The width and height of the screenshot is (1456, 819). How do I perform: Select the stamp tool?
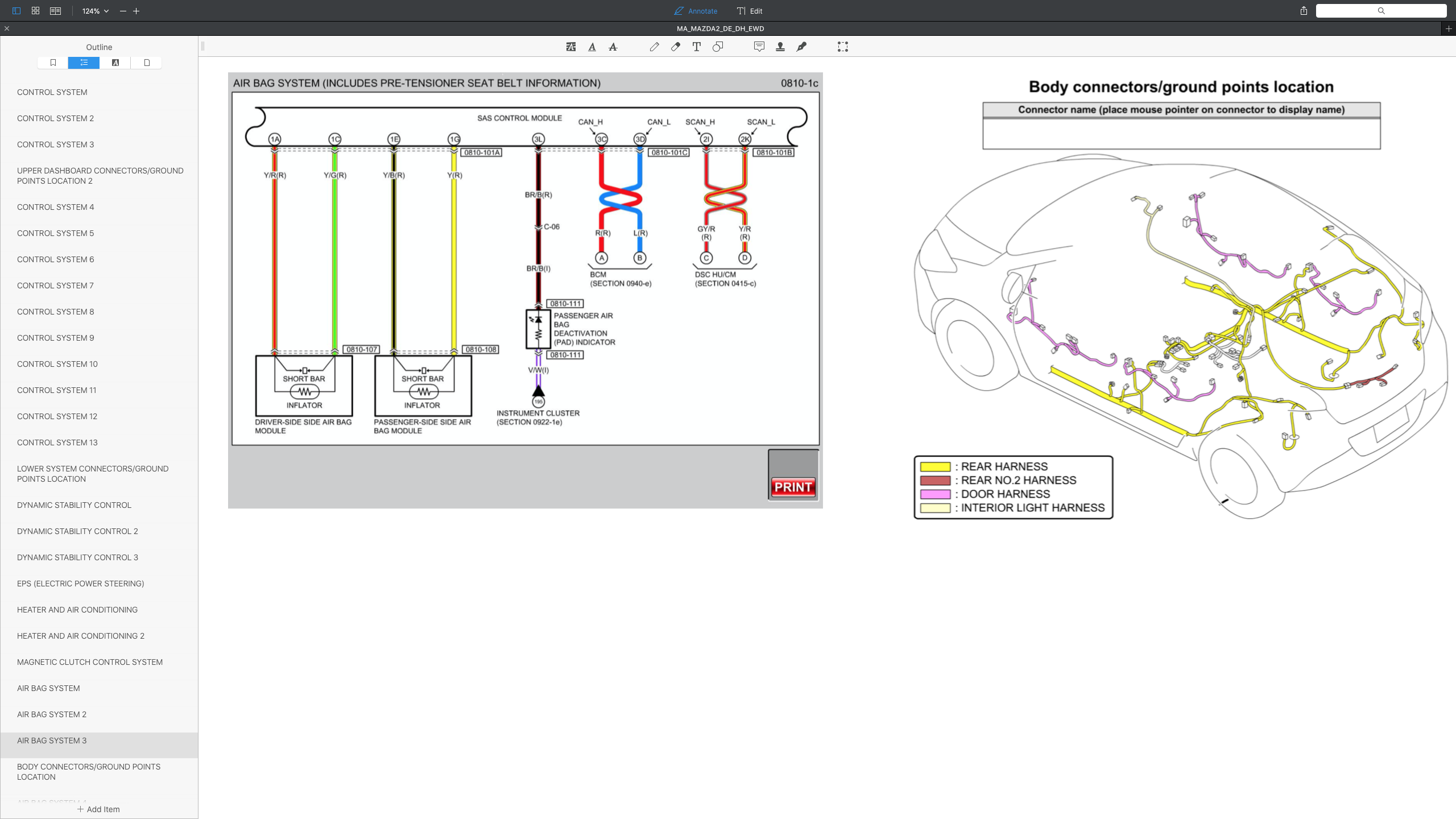point(780,47)
